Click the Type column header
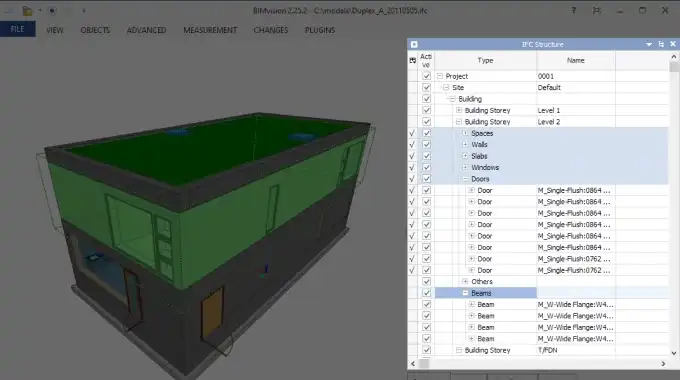The height and width of the screenshot is (380, 680). pyautogui.click(x=485, y=60)
